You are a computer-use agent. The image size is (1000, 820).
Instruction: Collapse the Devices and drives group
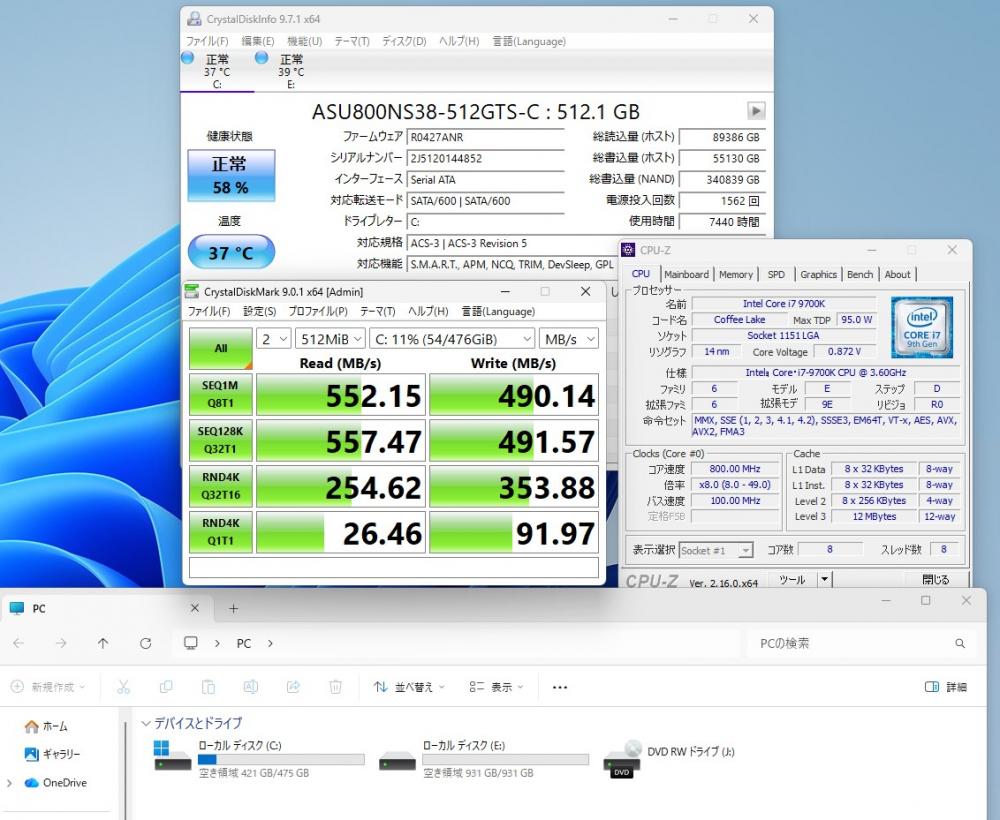(146, 723)
